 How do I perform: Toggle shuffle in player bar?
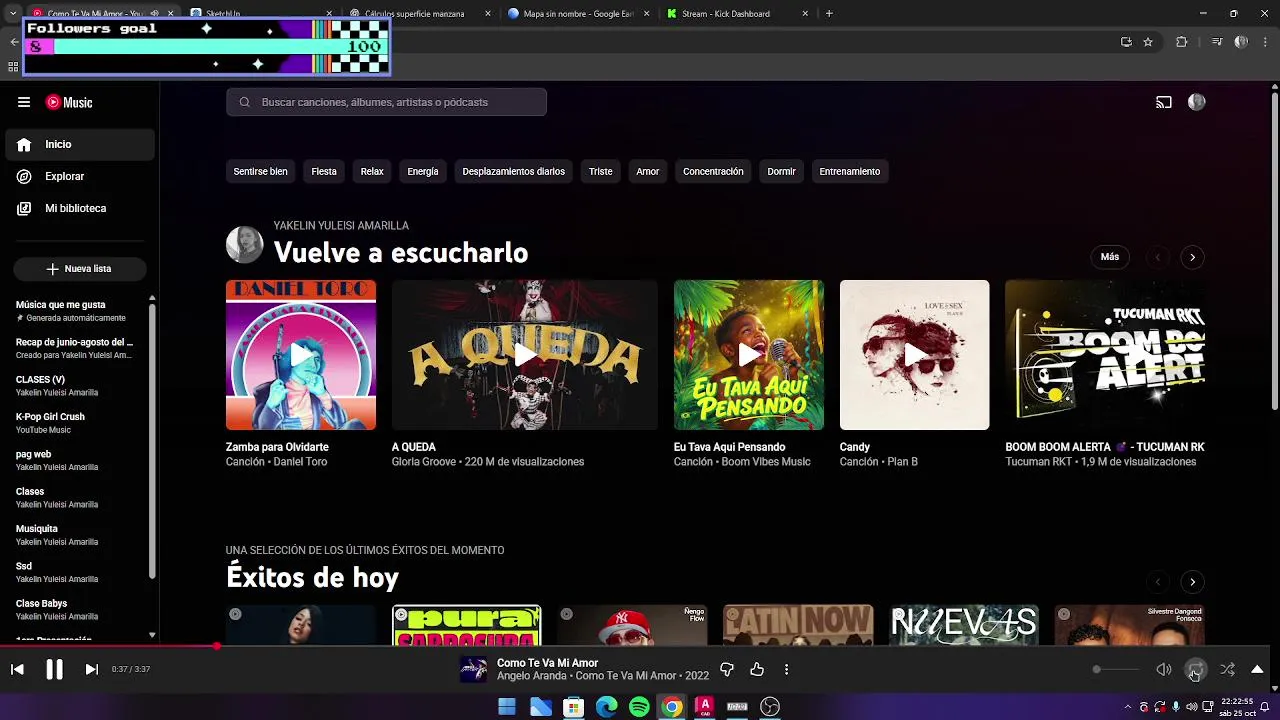(x=1227, y=669)
